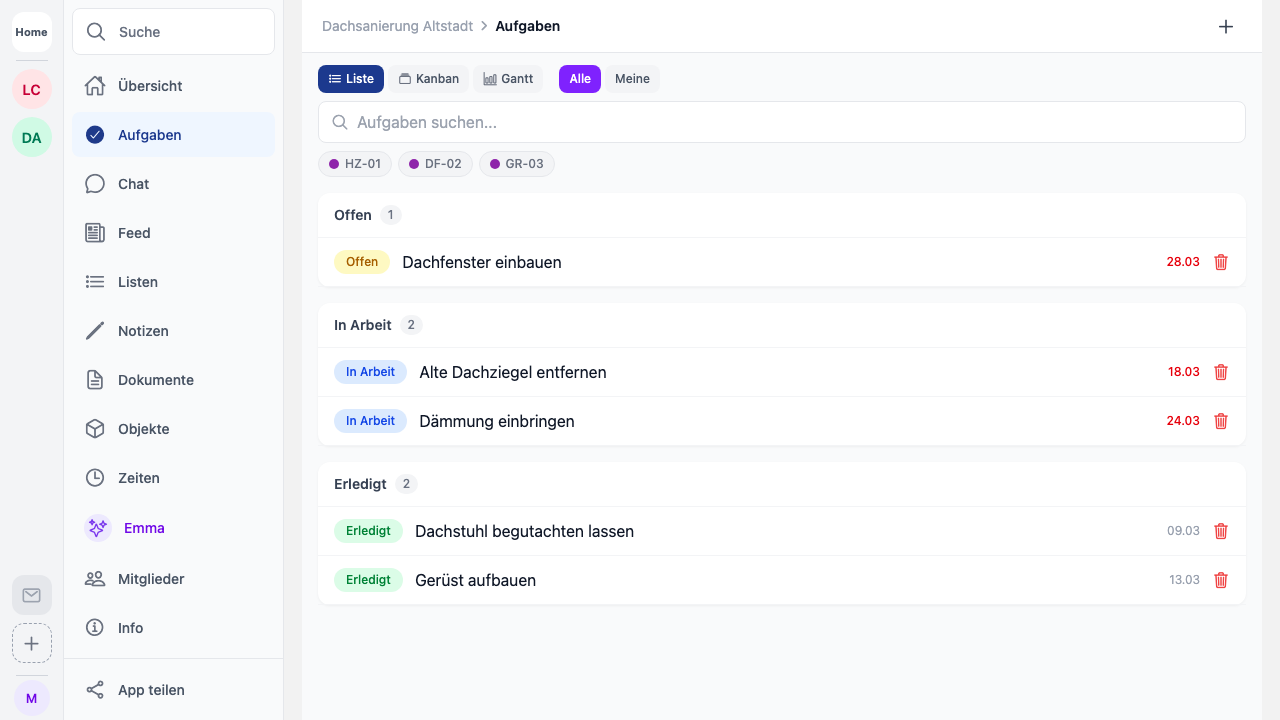Click App teilen at the bottom

tap(150, 690)
